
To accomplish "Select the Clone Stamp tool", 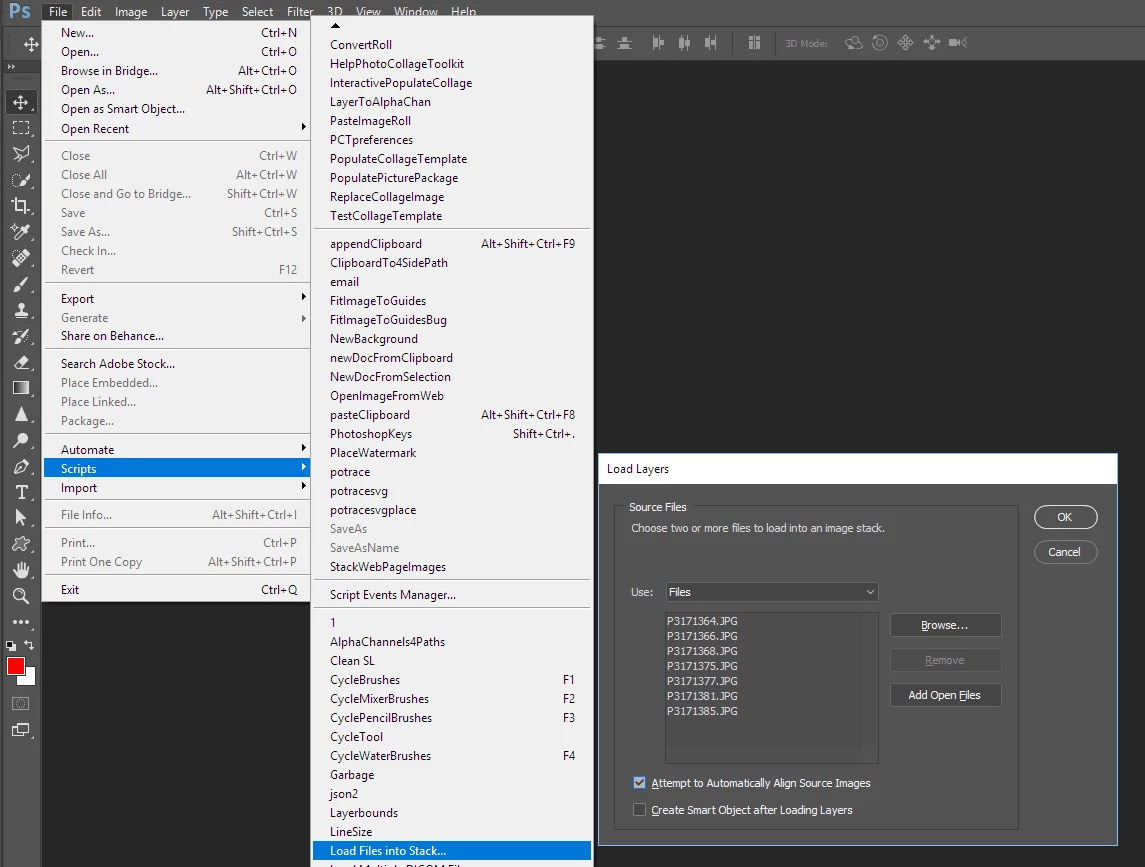I will click(21, 310).
